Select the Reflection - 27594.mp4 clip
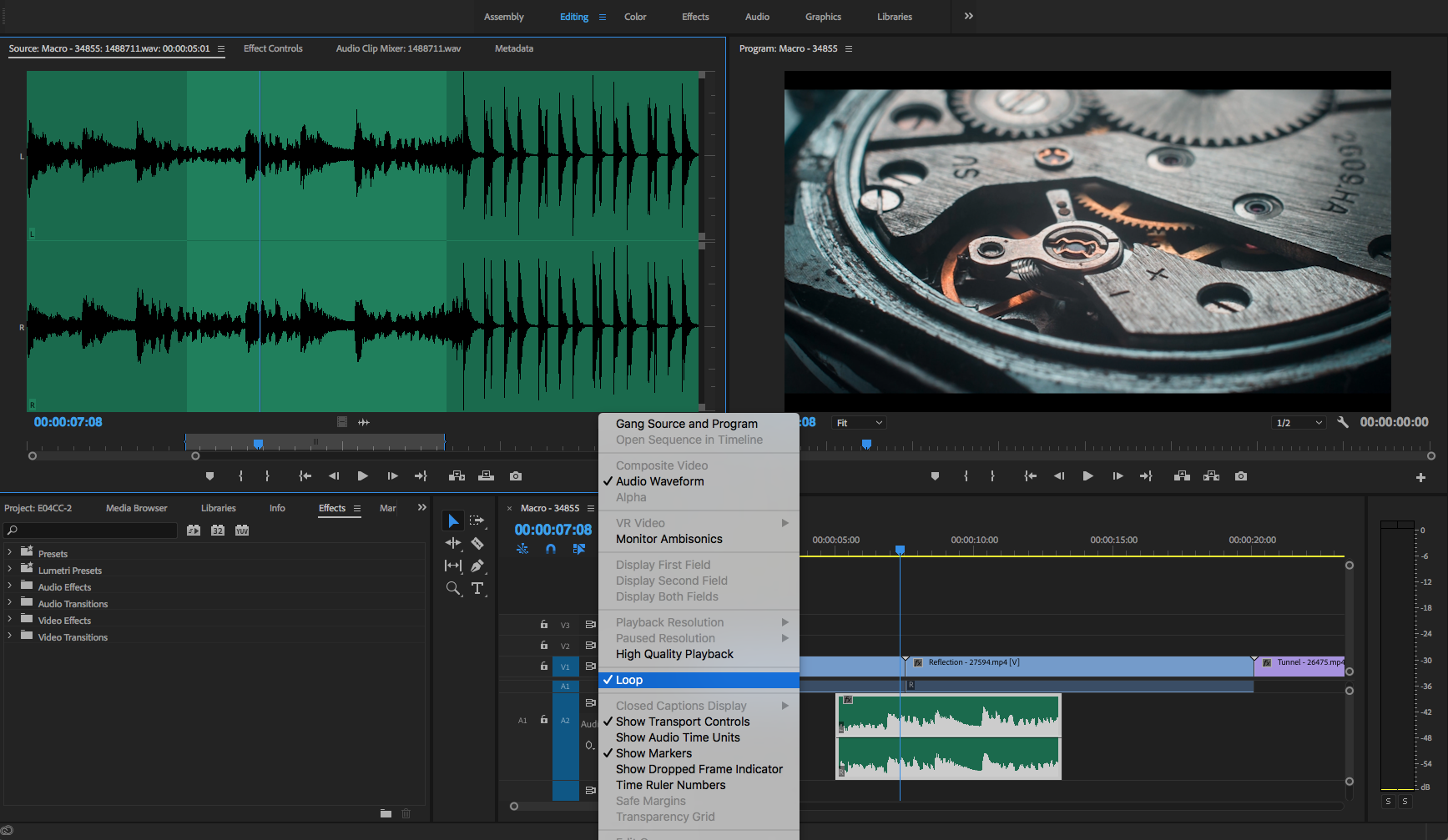Image resolution: width=1448 pixels, height=840 pixels. [1079, 666]
